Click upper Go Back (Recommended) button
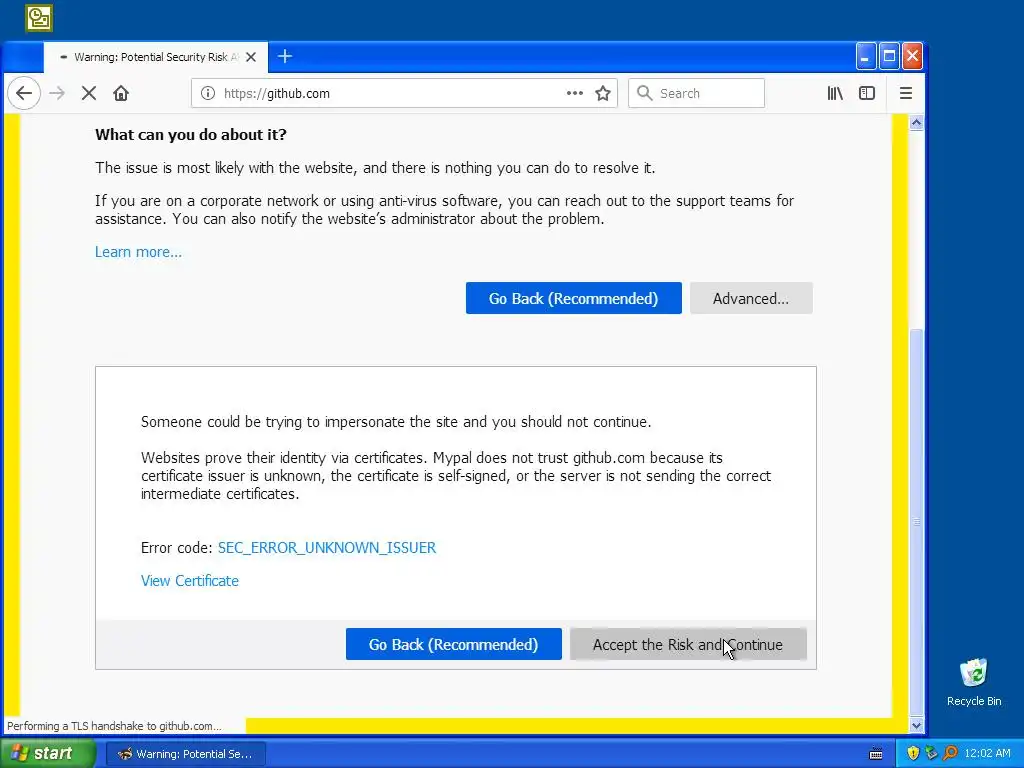 tap(573, 298)
